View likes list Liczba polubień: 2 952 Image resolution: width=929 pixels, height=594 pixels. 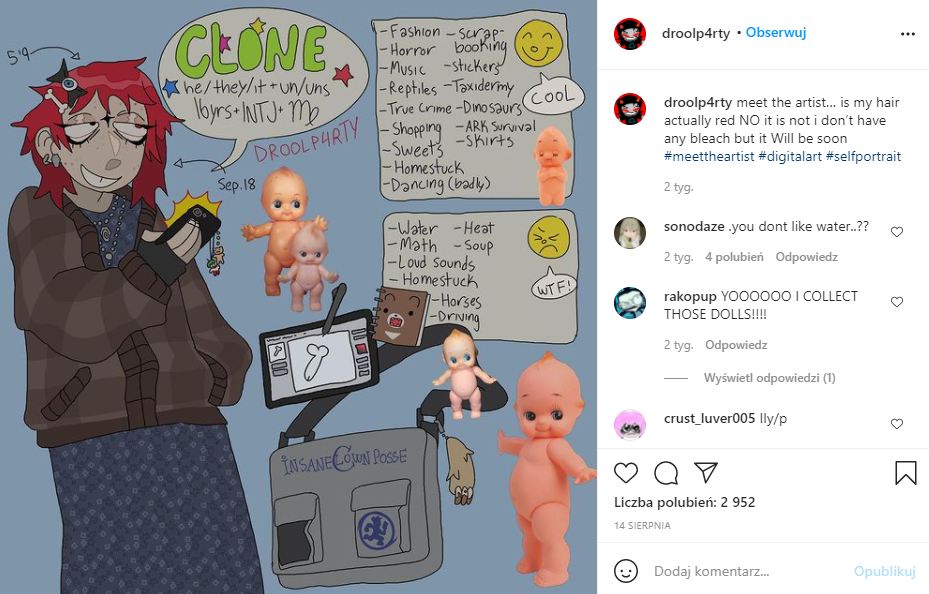click(684, 502)
